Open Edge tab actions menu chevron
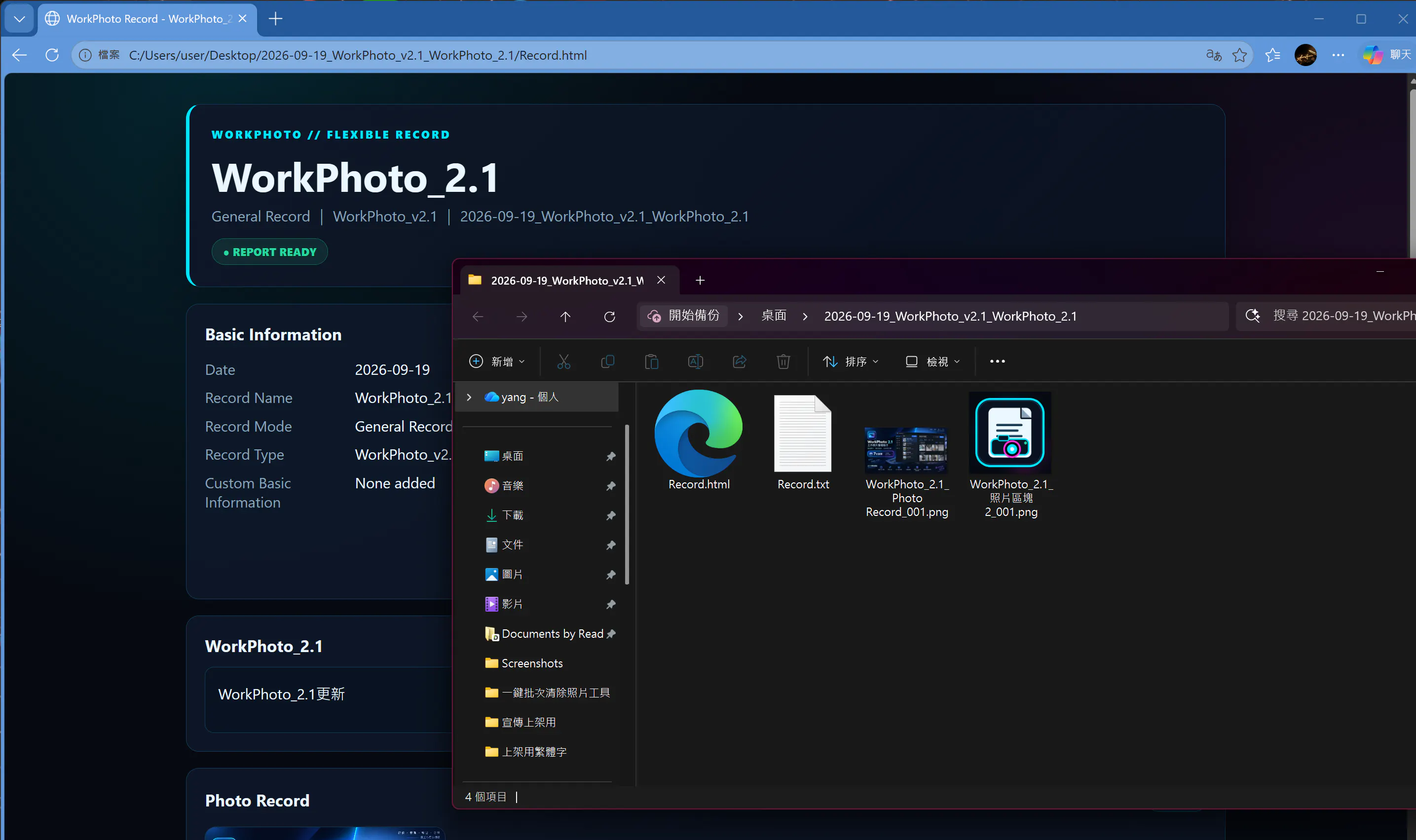This screenshot has width=1416, height=840. [x=19, y=19]
